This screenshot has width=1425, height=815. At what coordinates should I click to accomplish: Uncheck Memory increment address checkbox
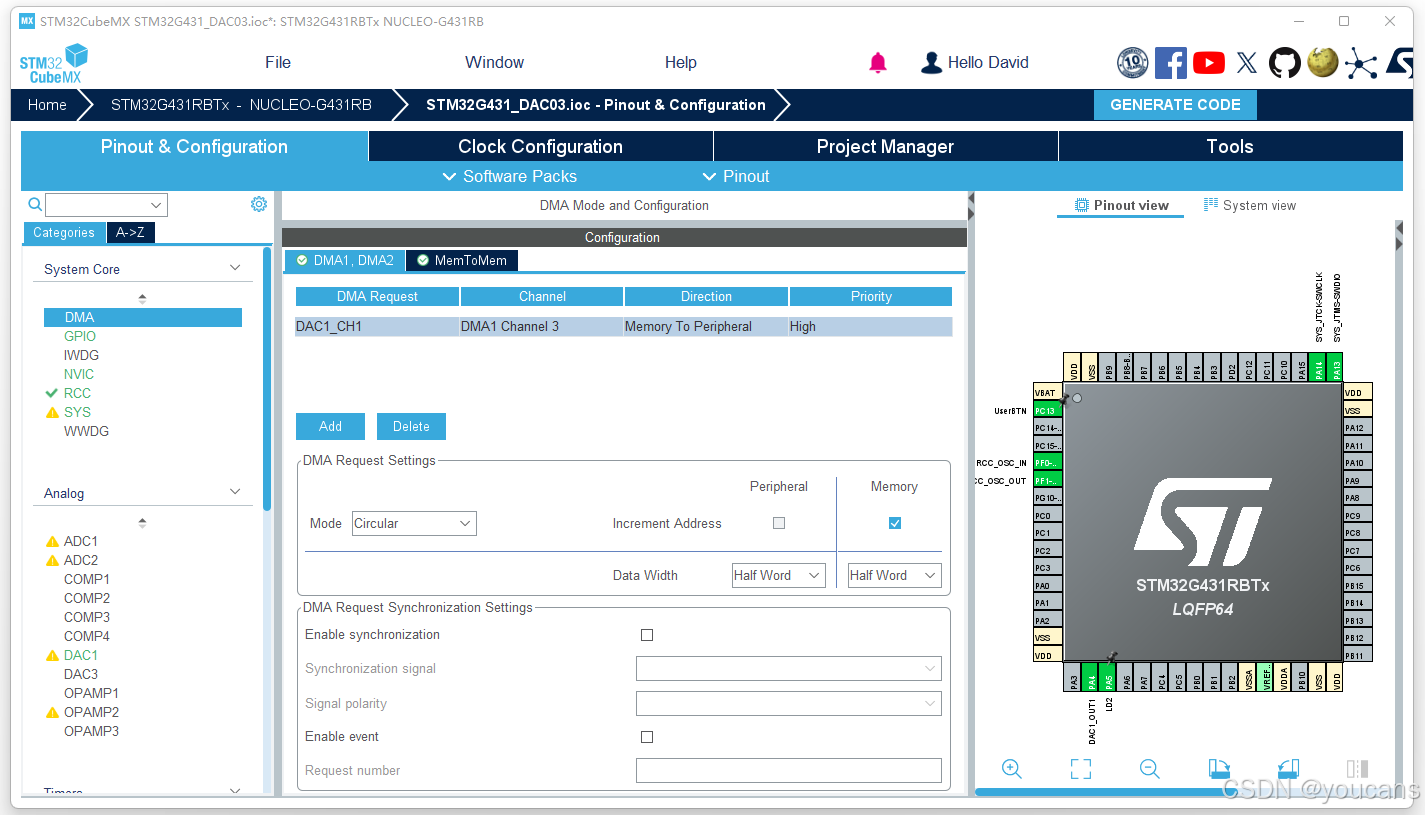coord(895,523)
